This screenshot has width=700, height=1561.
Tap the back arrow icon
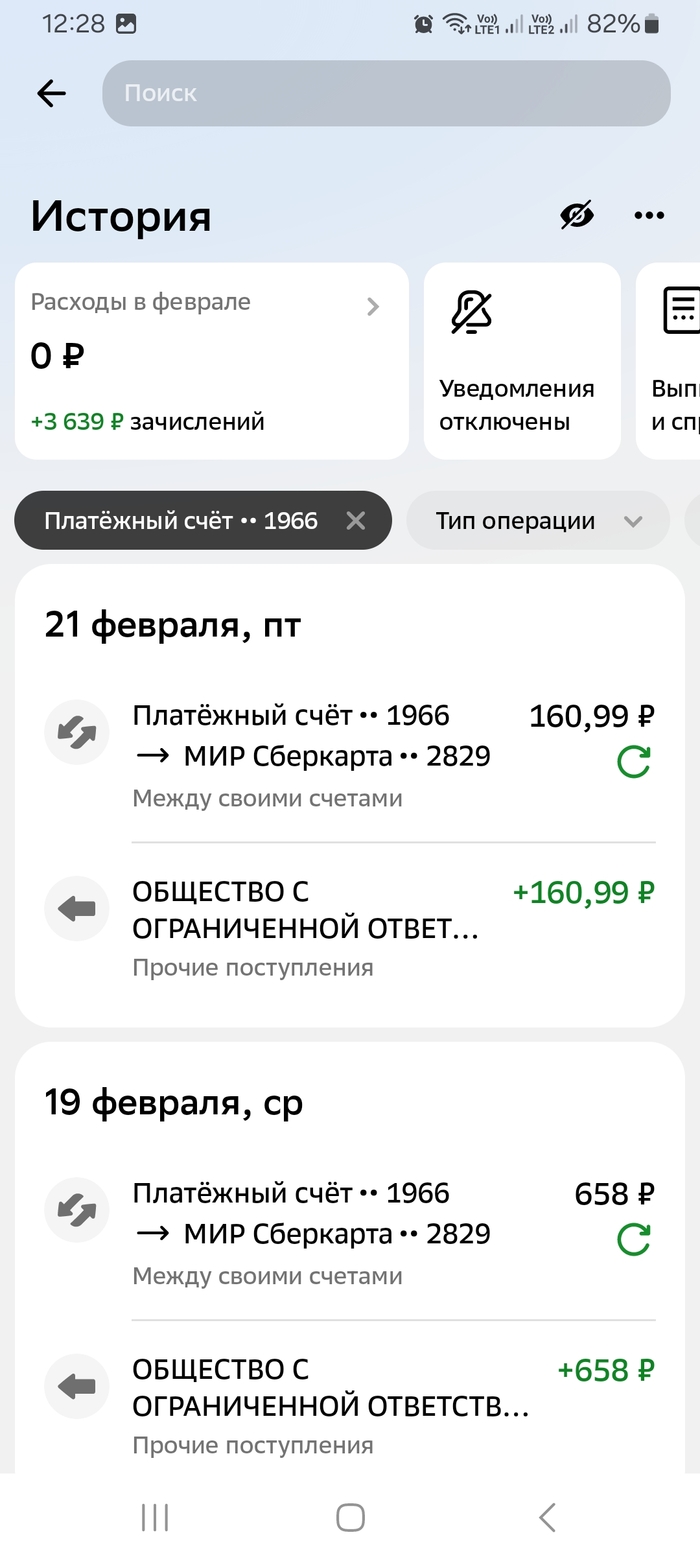51,93
